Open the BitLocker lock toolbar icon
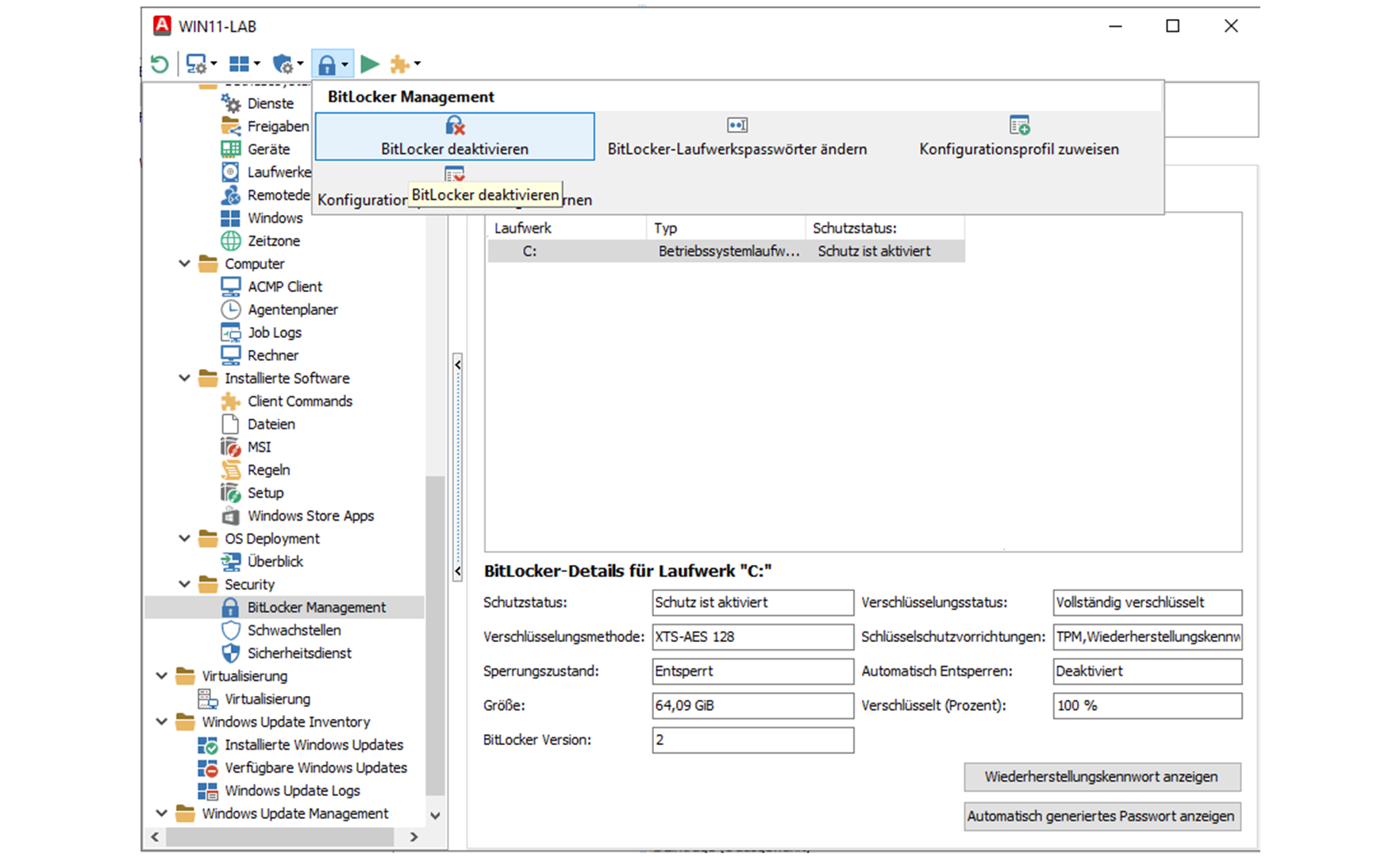 pos(326,64)
